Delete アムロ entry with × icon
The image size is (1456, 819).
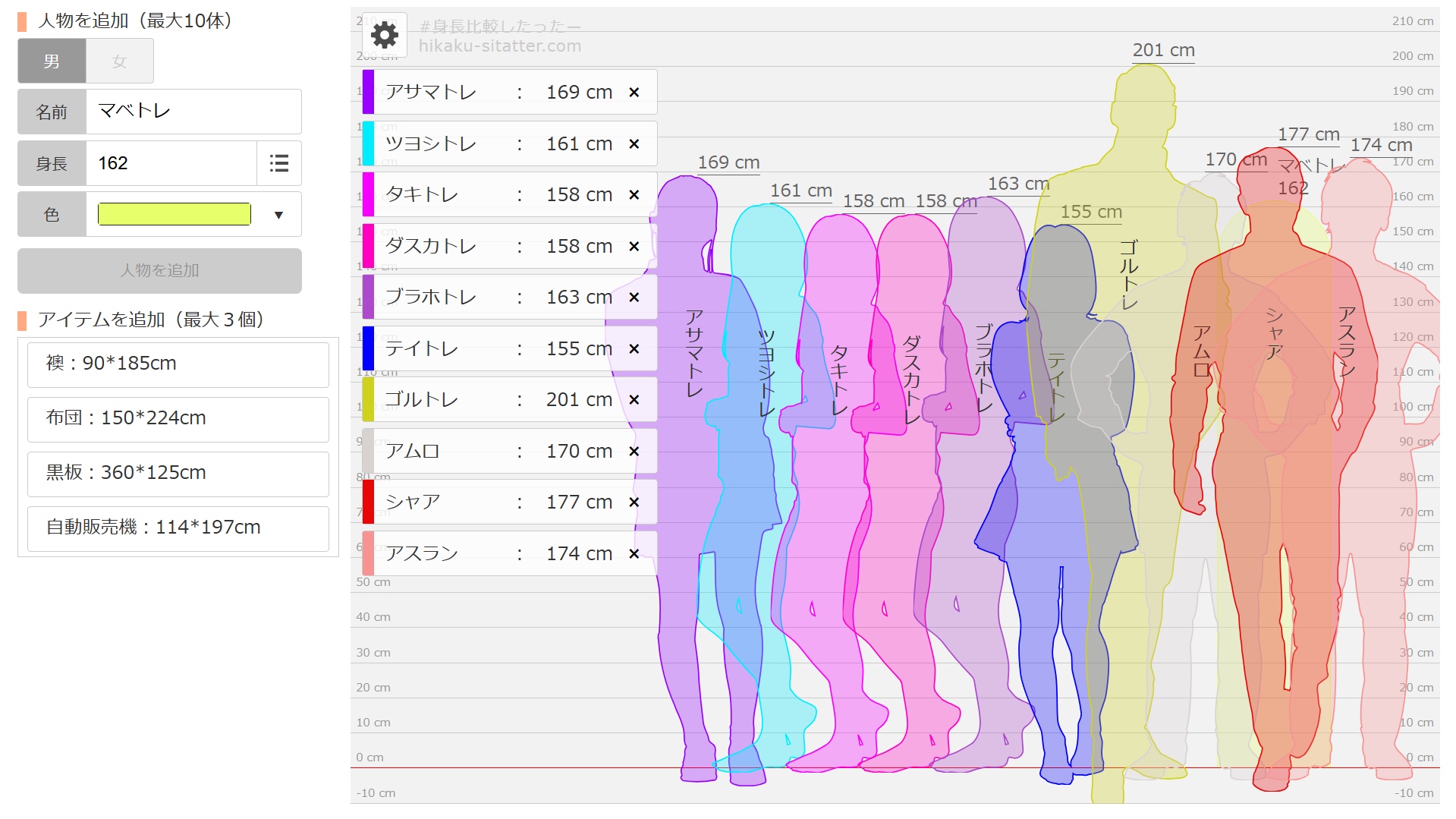coord(634,452)
